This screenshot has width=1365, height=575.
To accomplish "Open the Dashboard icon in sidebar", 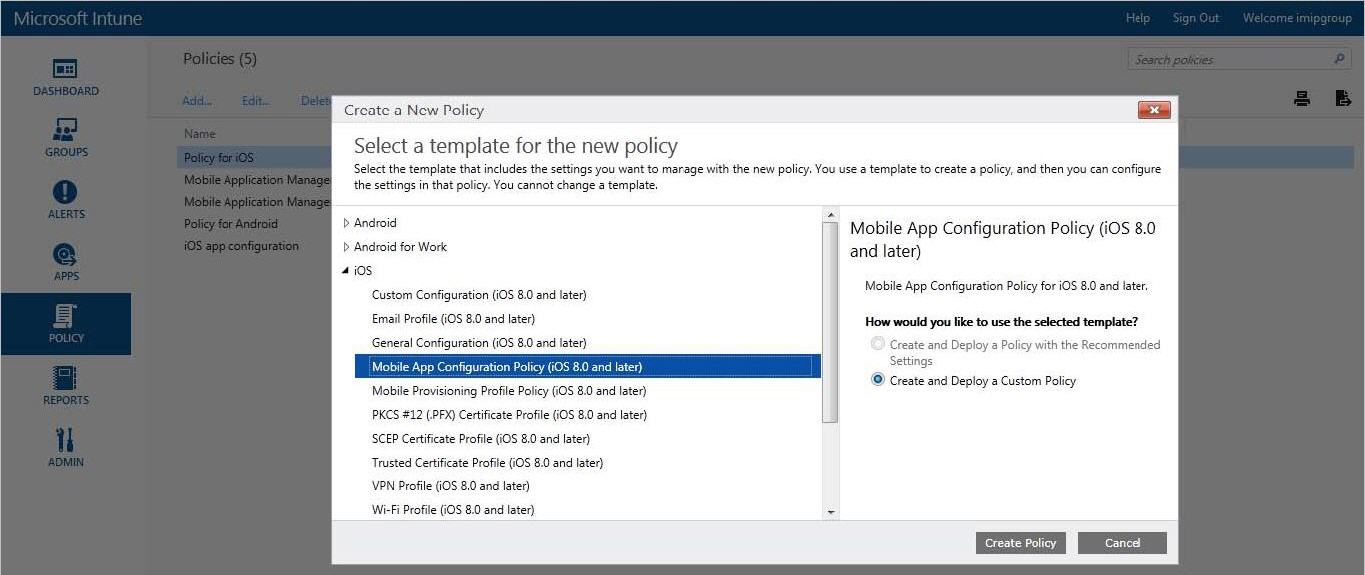I will click(x=65, y=70).
